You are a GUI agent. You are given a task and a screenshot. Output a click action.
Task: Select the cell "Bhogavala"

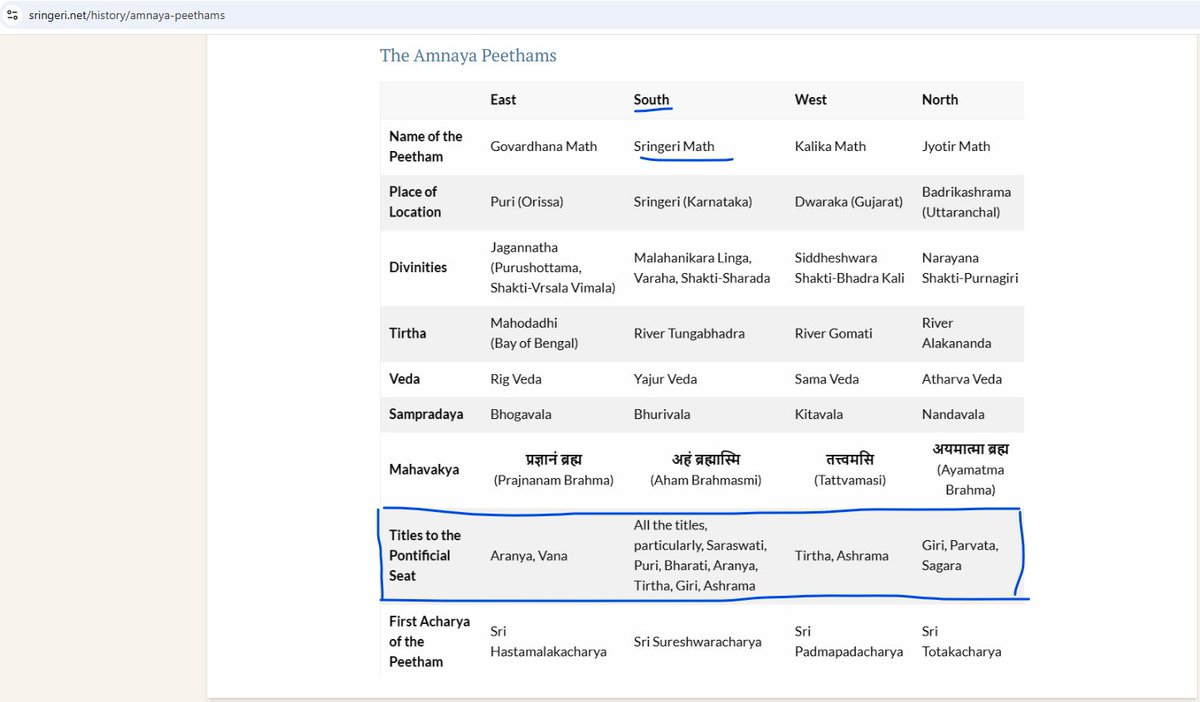click(x=521, y=414)
